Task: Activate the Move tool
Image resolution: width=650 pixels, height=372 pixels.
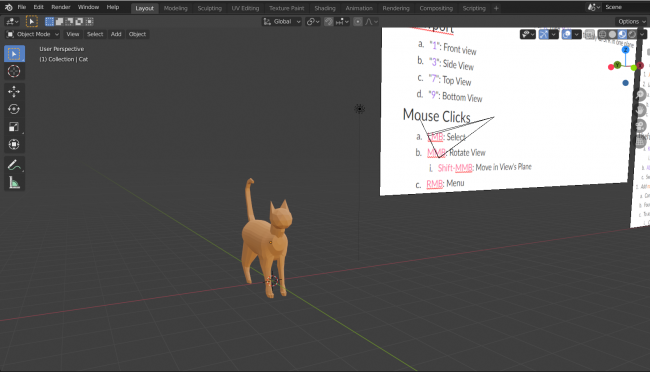Action: tap(14, 91)
